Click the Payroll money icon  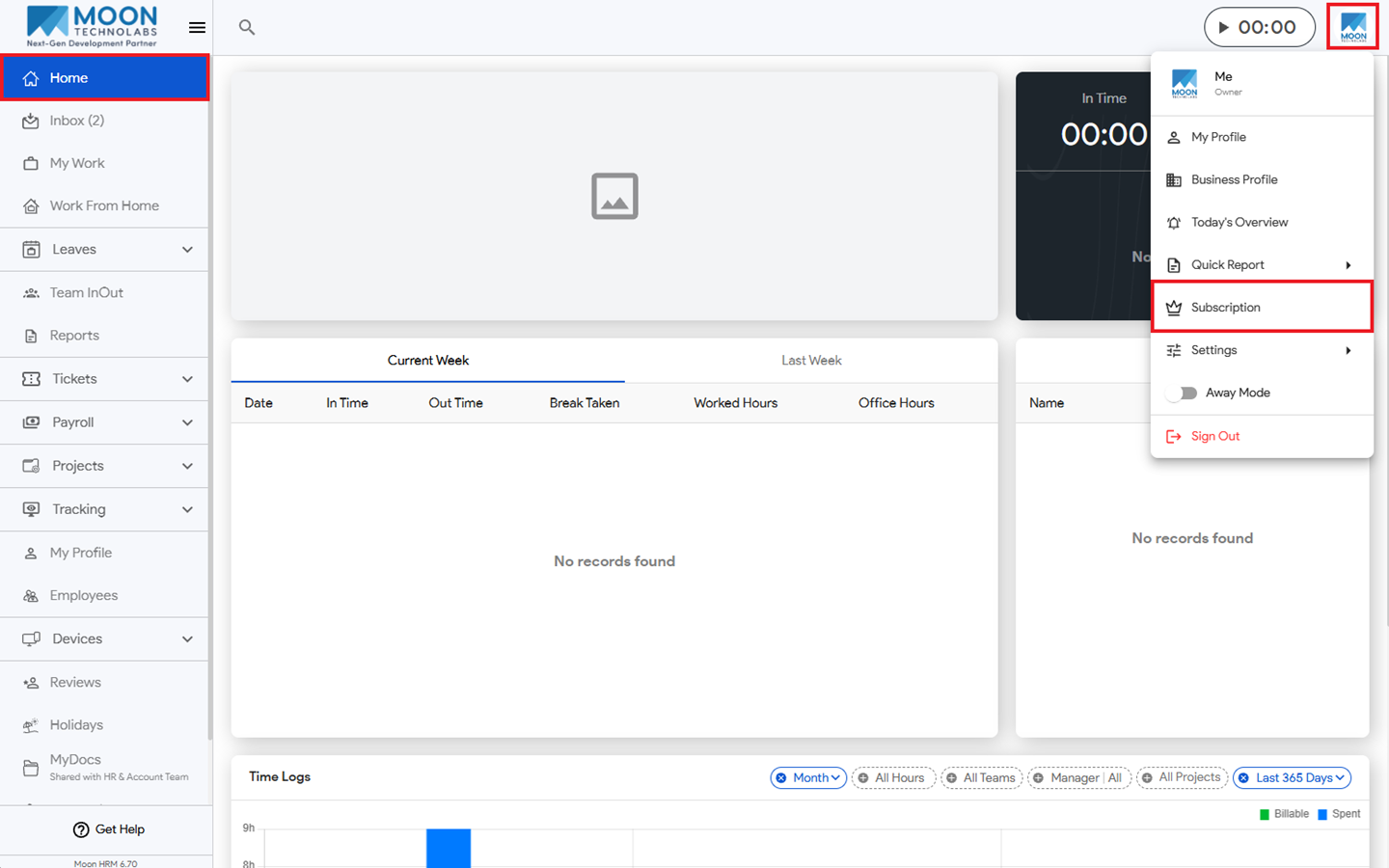pos(31,422)
